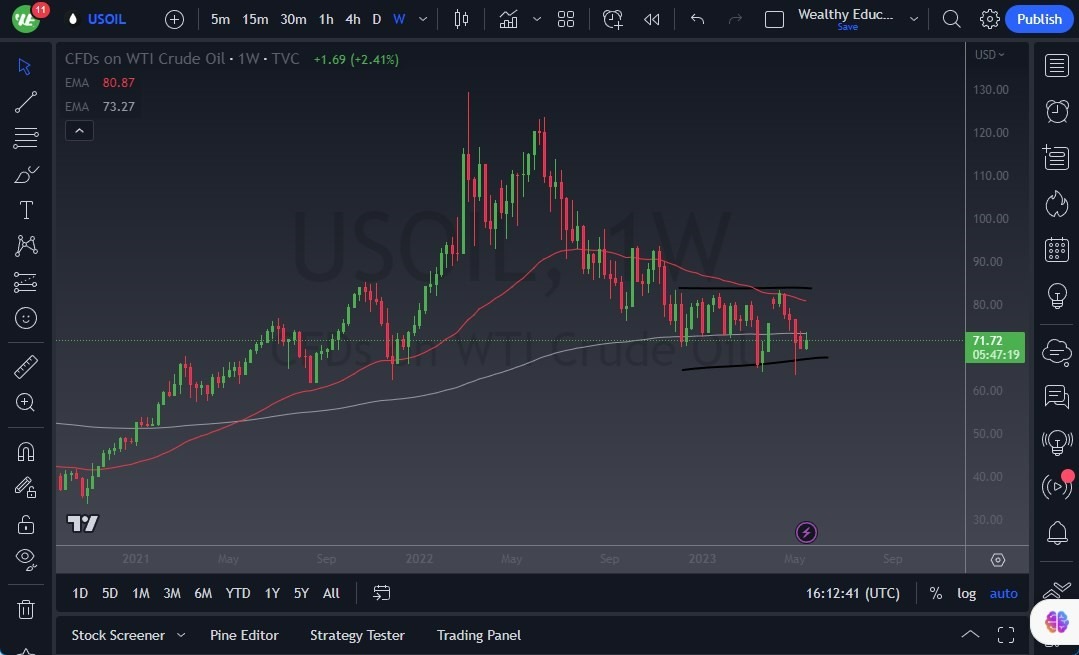Image resolution: width=1079 pixels, height=655 pixels.
Task: Expand the timeframe intervals dropdown
Action: (x=422, y=19)
